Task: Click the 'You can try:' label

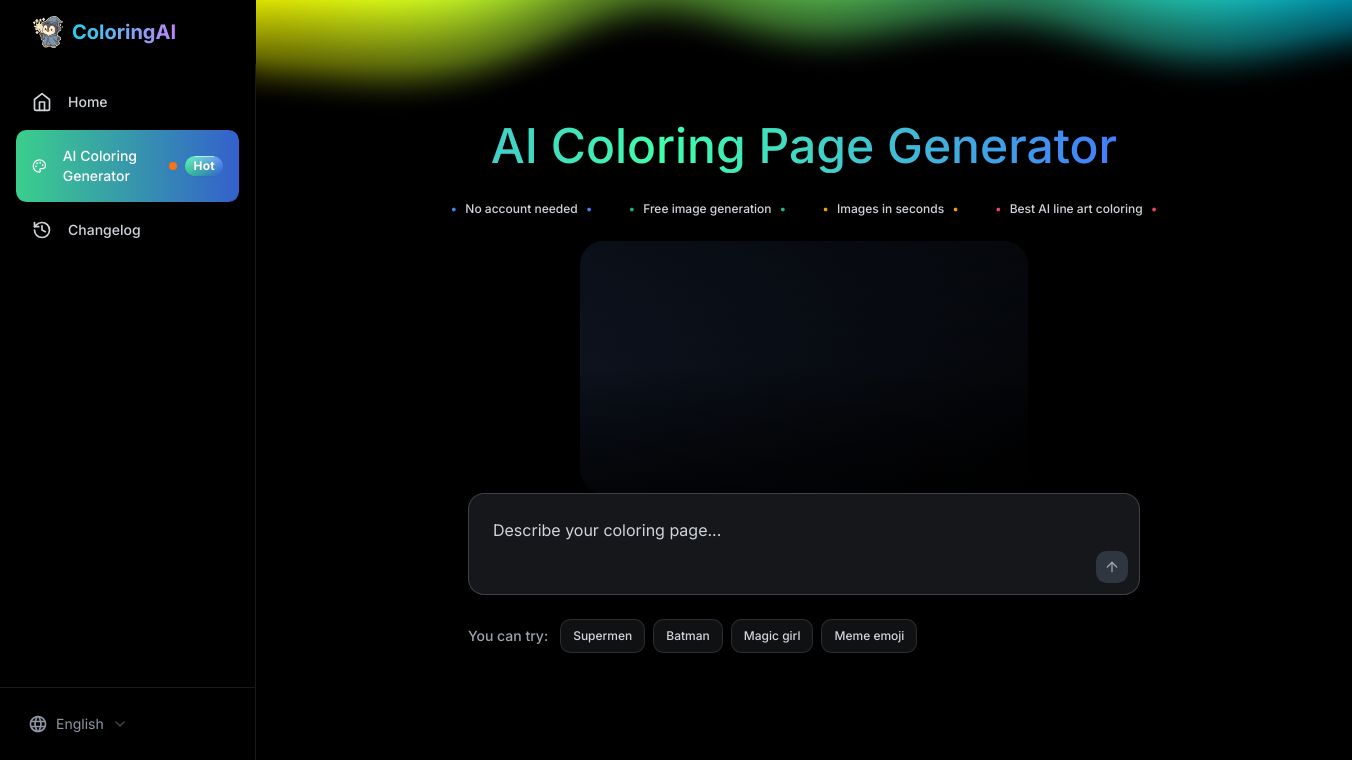Action: click(x=508, y=636)
